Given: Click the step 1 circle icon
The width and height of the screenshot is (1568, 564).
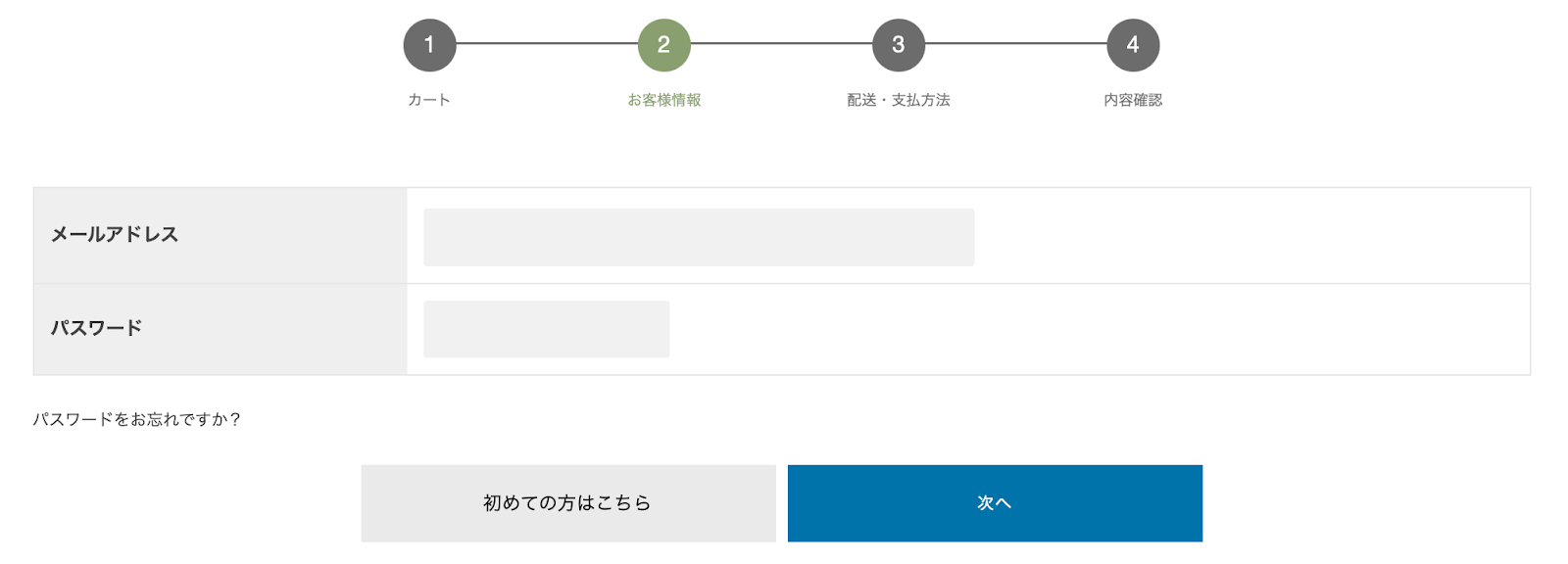Looking at the screenshot, I should point(429,45).
